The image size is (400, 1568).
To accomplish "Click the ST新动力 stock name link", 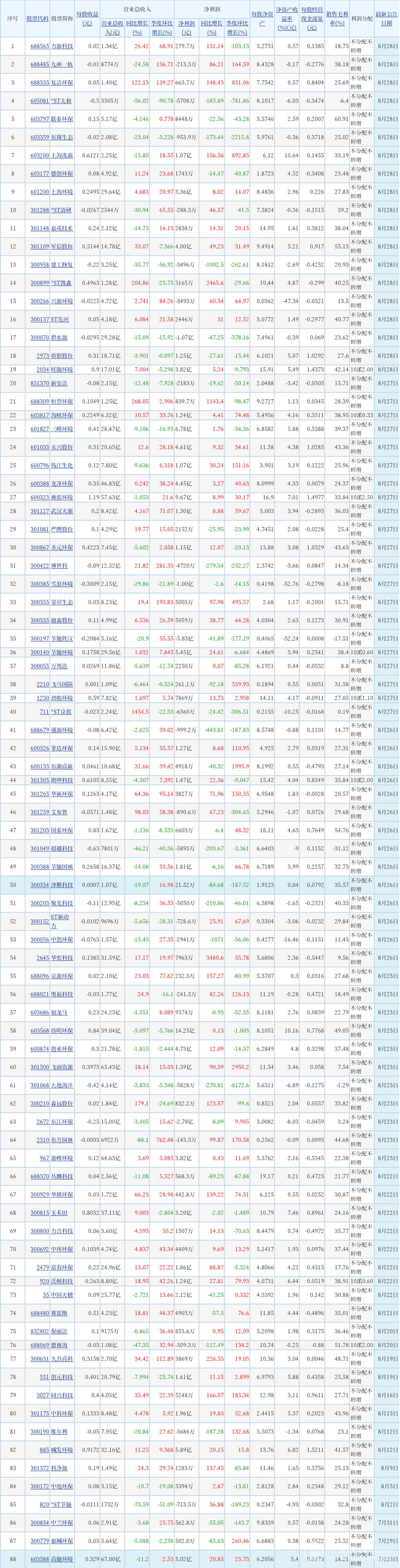I will (60, 922).
